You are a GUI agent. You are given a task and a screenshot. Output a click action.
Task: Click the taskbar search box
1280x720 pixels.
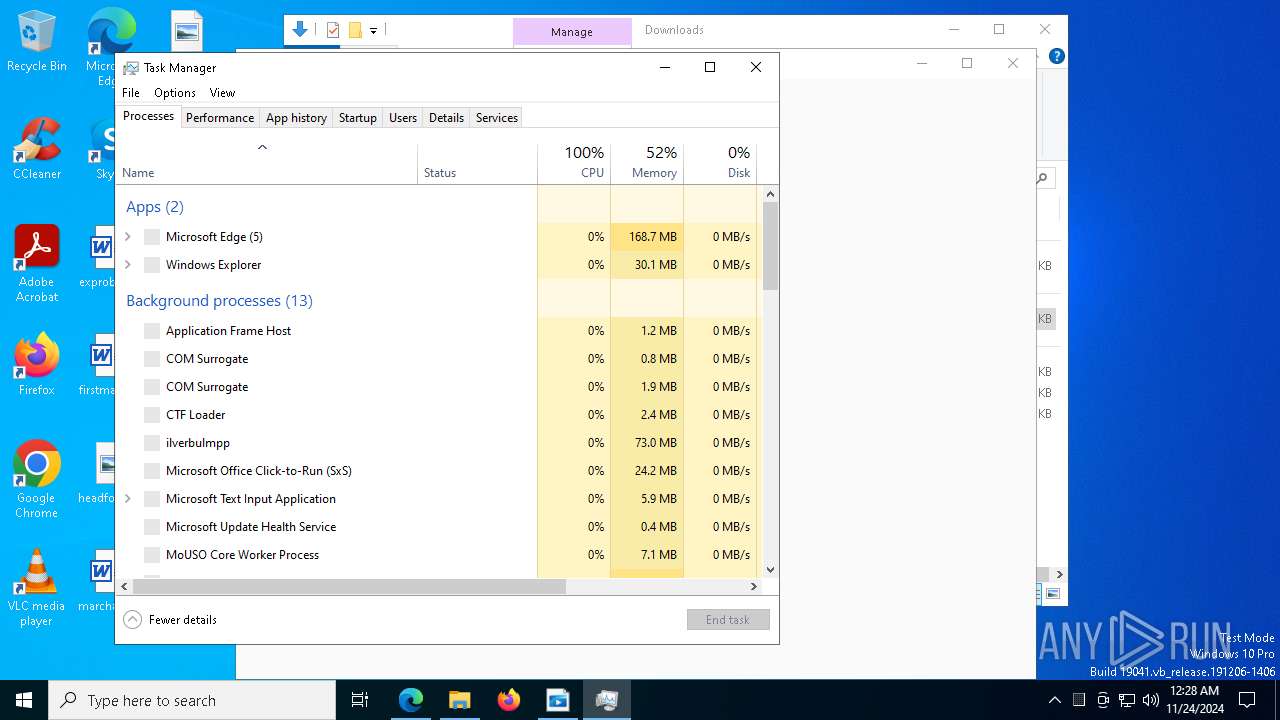pos(192,700)
